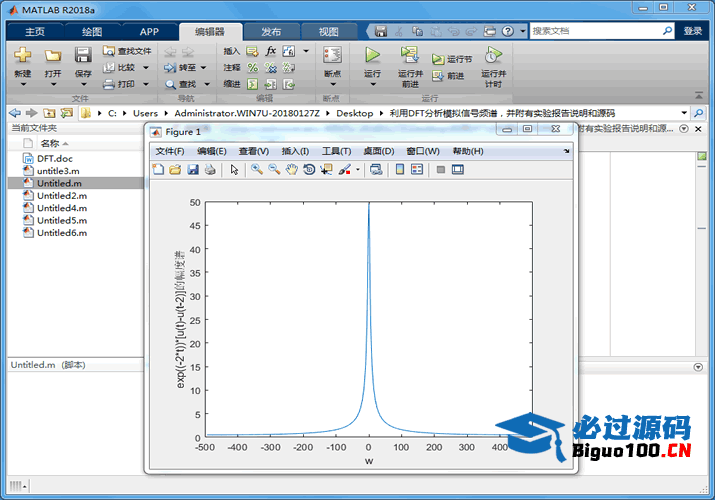Switch to the APP tab
Viewport: 715px width, 500px height.
pyautogui.click(x=149, y=31)
